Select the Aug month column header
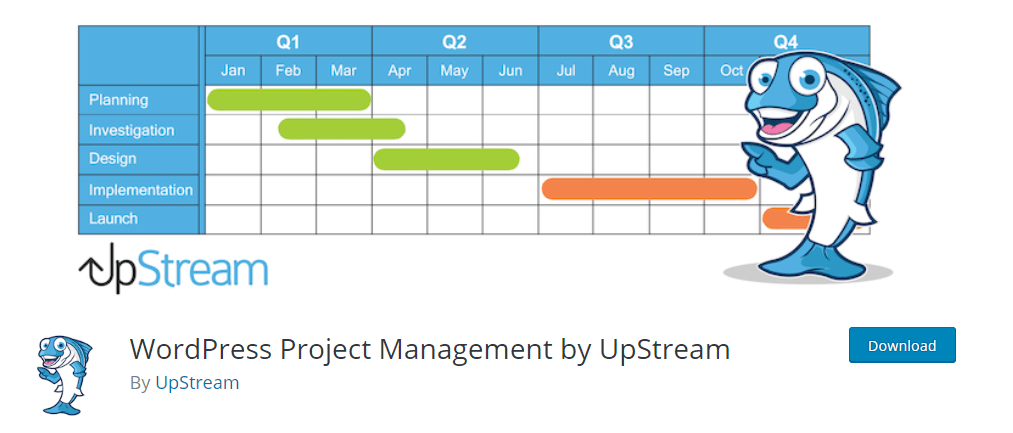 (621, 70)
